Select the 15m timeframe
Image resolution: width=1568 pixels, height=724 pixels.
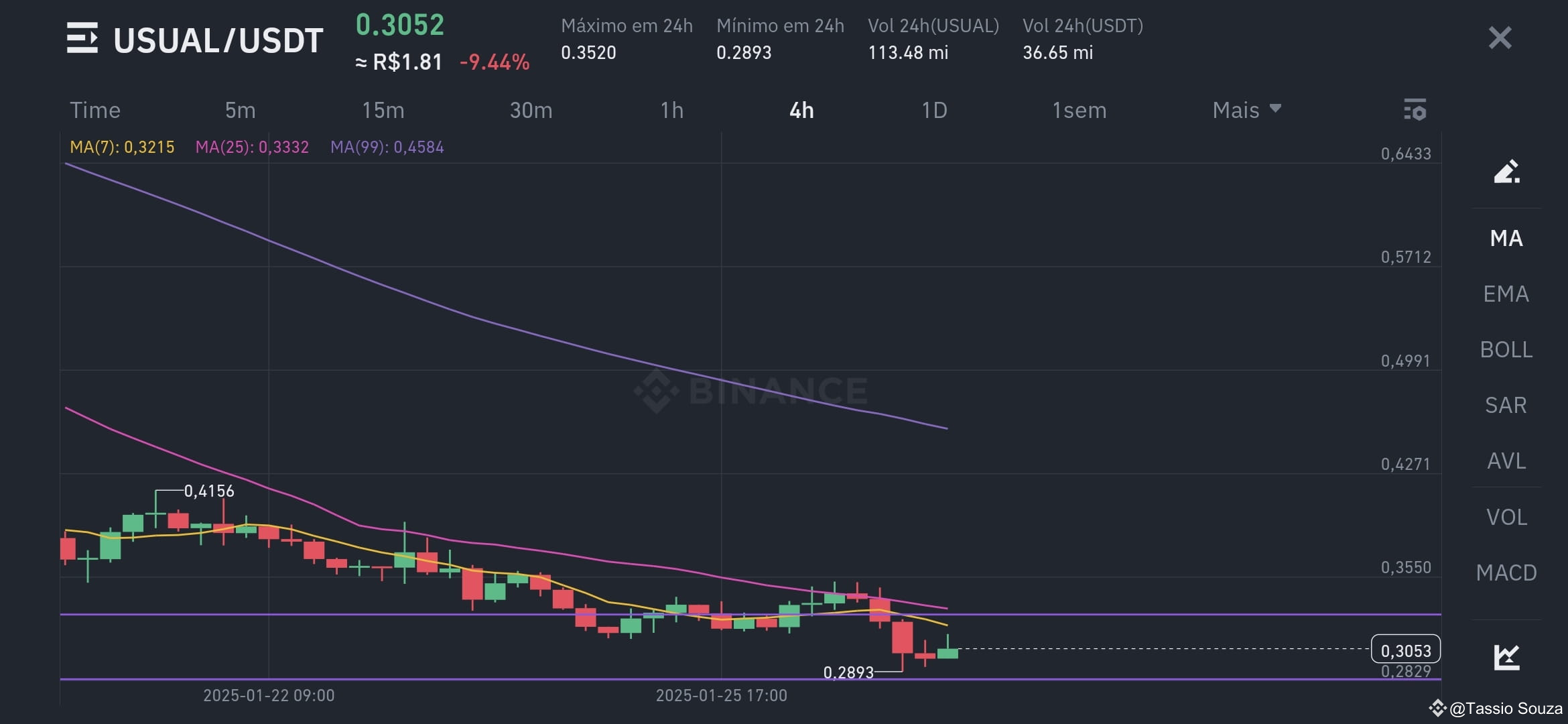pos(383,110)
